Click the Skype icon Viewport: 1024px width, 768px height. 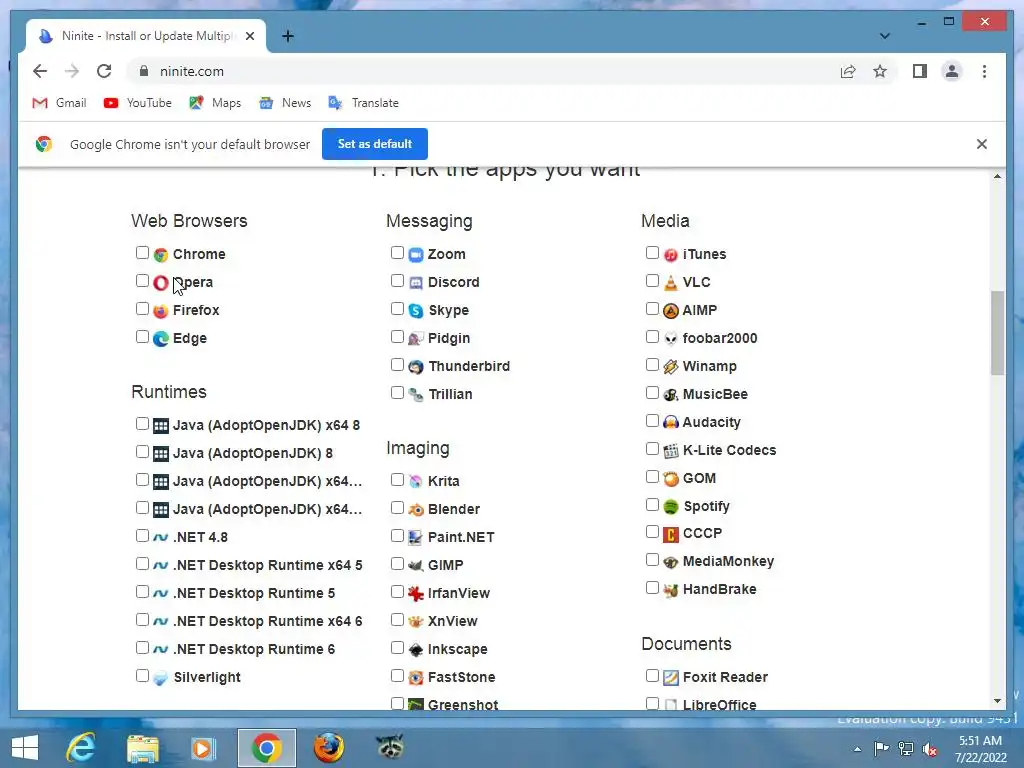(416, 311)
